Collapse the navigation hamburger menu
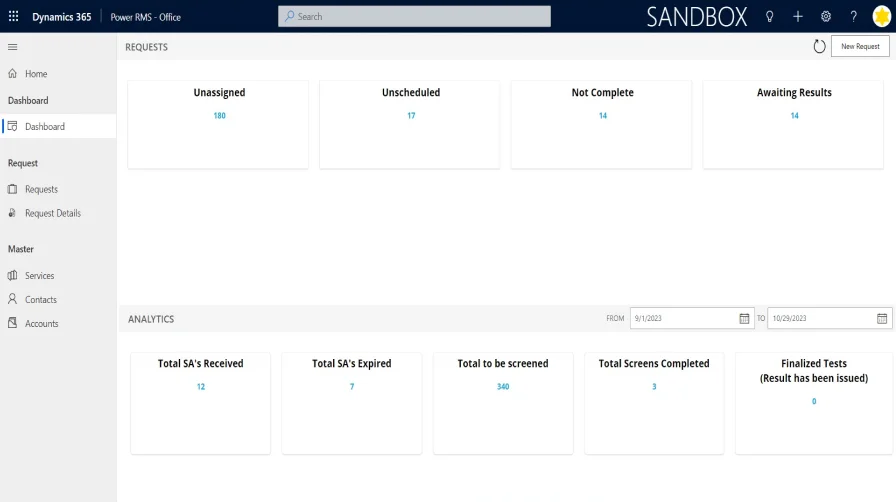 [13, 47]
